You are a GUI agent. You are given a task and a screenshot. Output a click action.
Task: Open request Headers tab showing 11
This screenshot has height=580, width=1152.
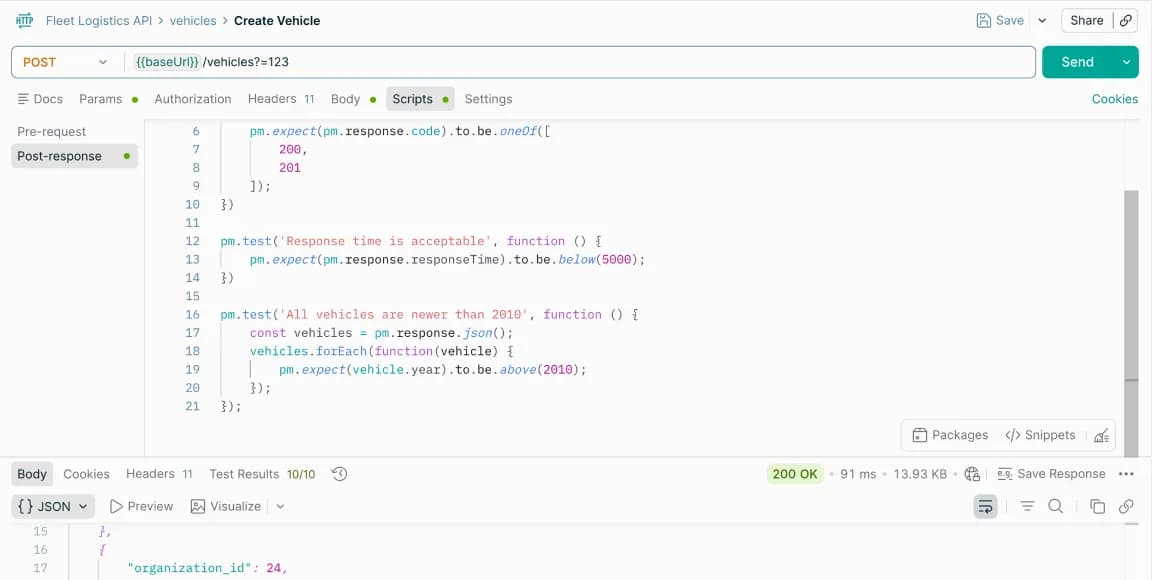click(281, 99)
